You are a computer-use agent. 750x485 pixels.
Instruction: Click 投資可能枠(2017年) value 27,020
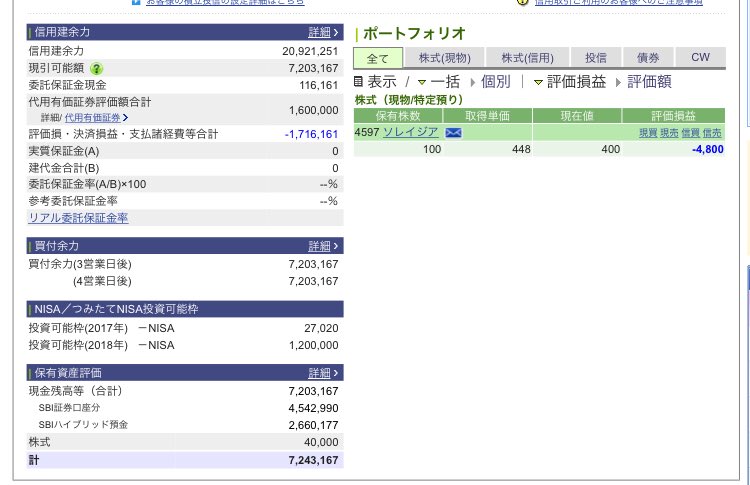pos(321,329)
